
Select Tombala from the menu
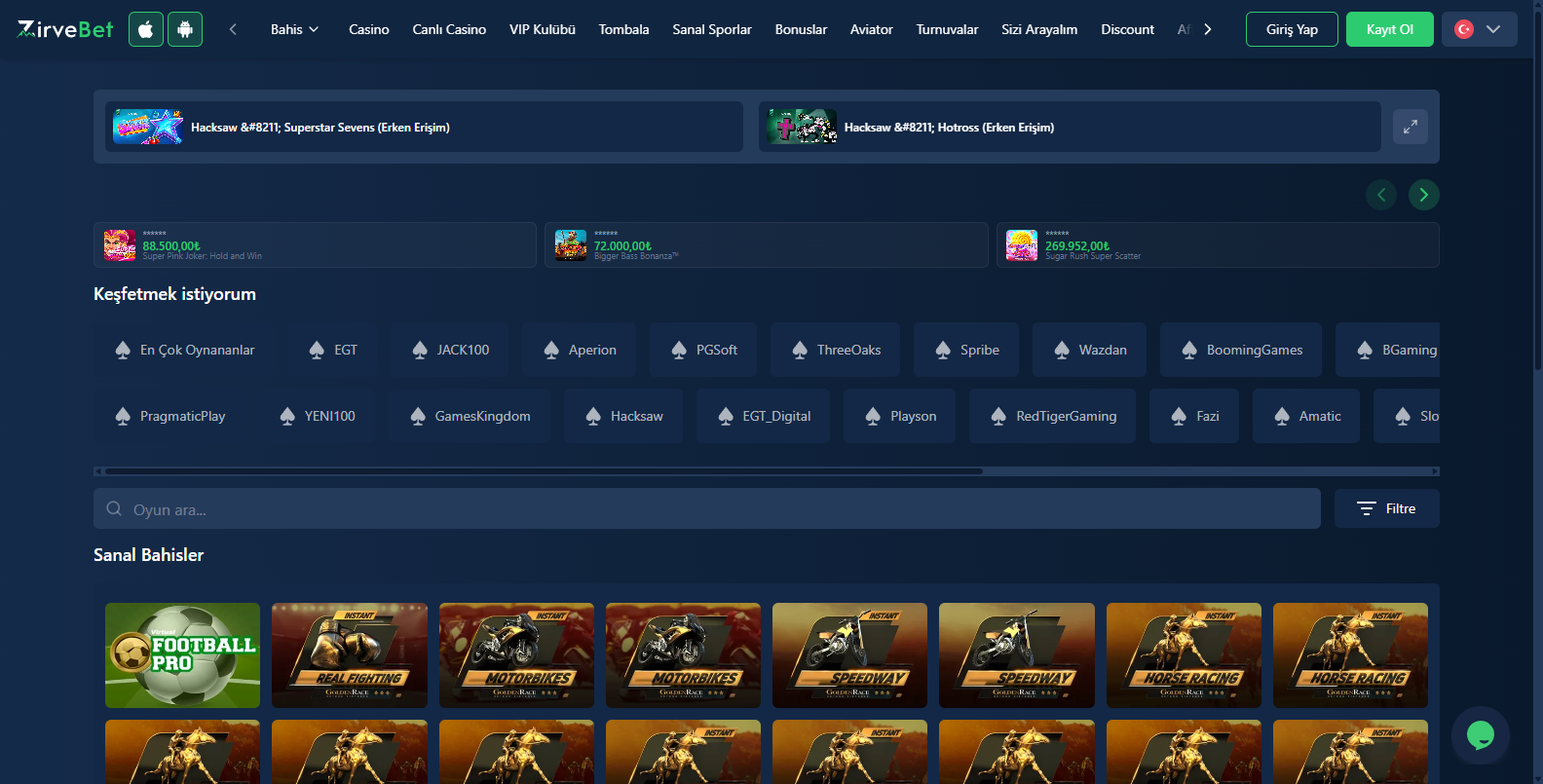623,29
